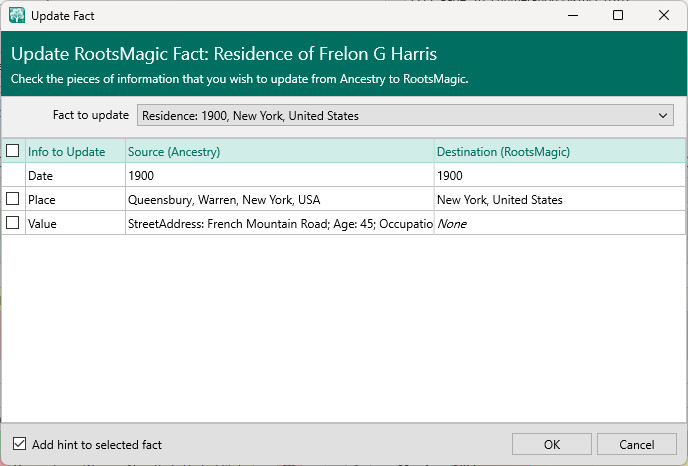Screen dimensions: 688x466
Task: Uncheck Add hint to selected fact
Action: tap(19, 444)
